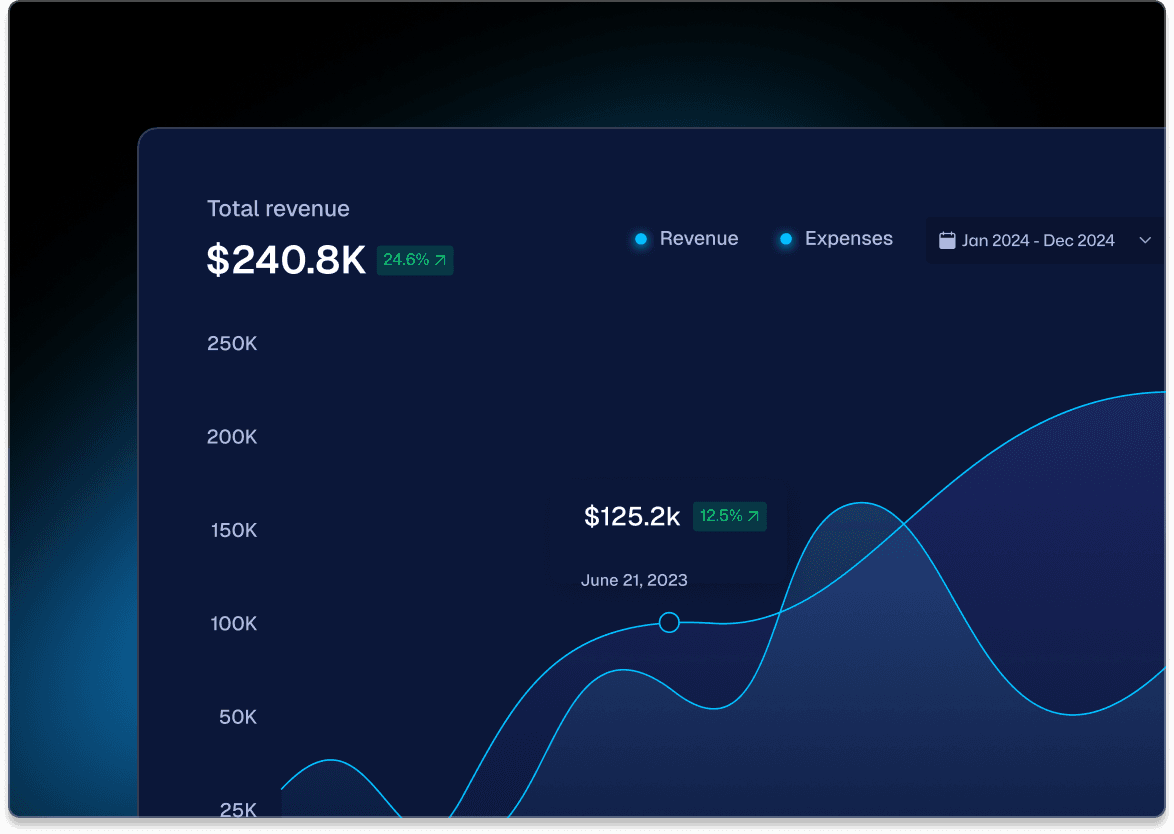This screenshot has height=834, width=1174.
Task: Toggle the Revenue legend dot
Action: point(641,239)
